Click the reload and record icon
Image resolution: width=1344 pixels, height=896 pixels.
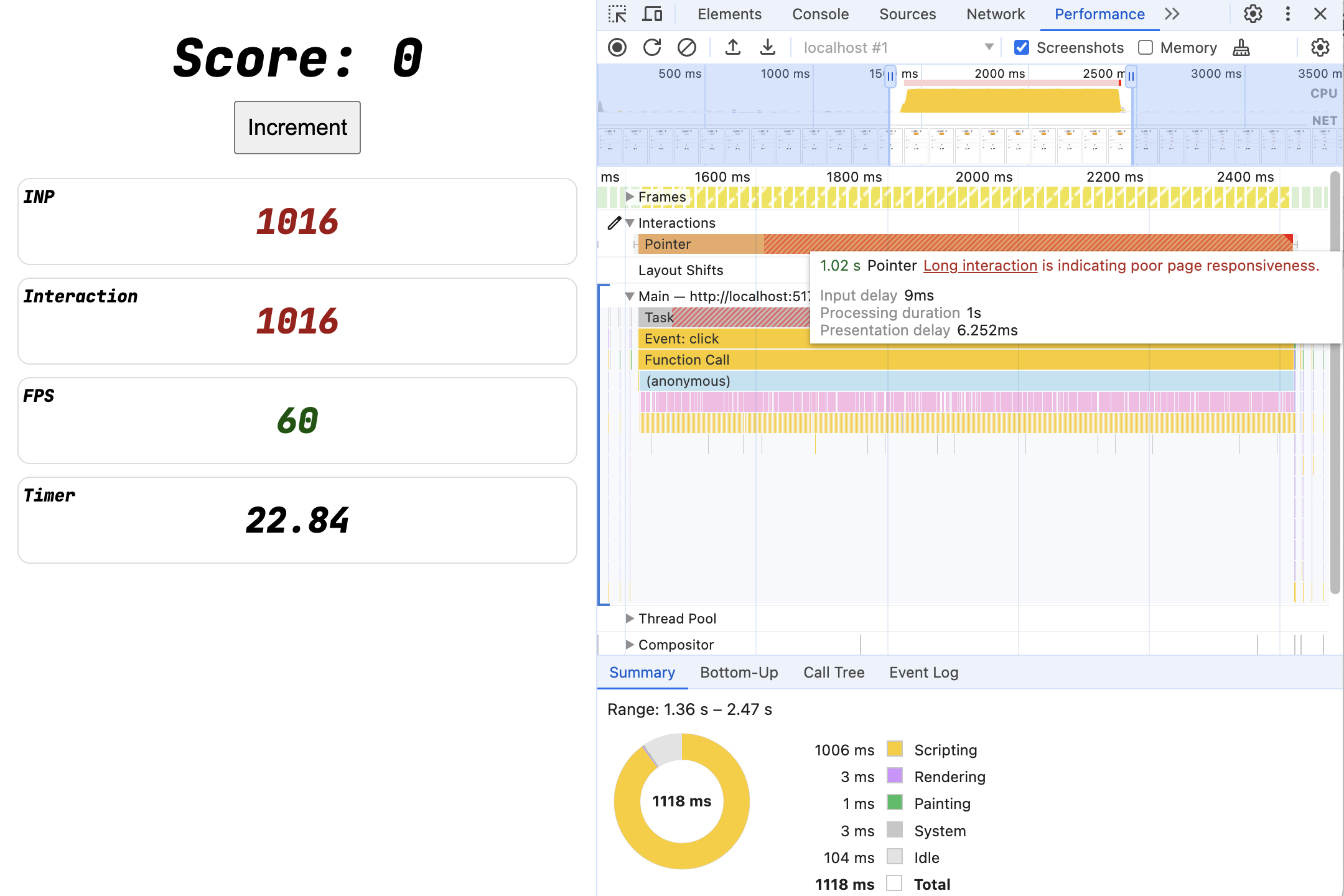coord(650,46)
